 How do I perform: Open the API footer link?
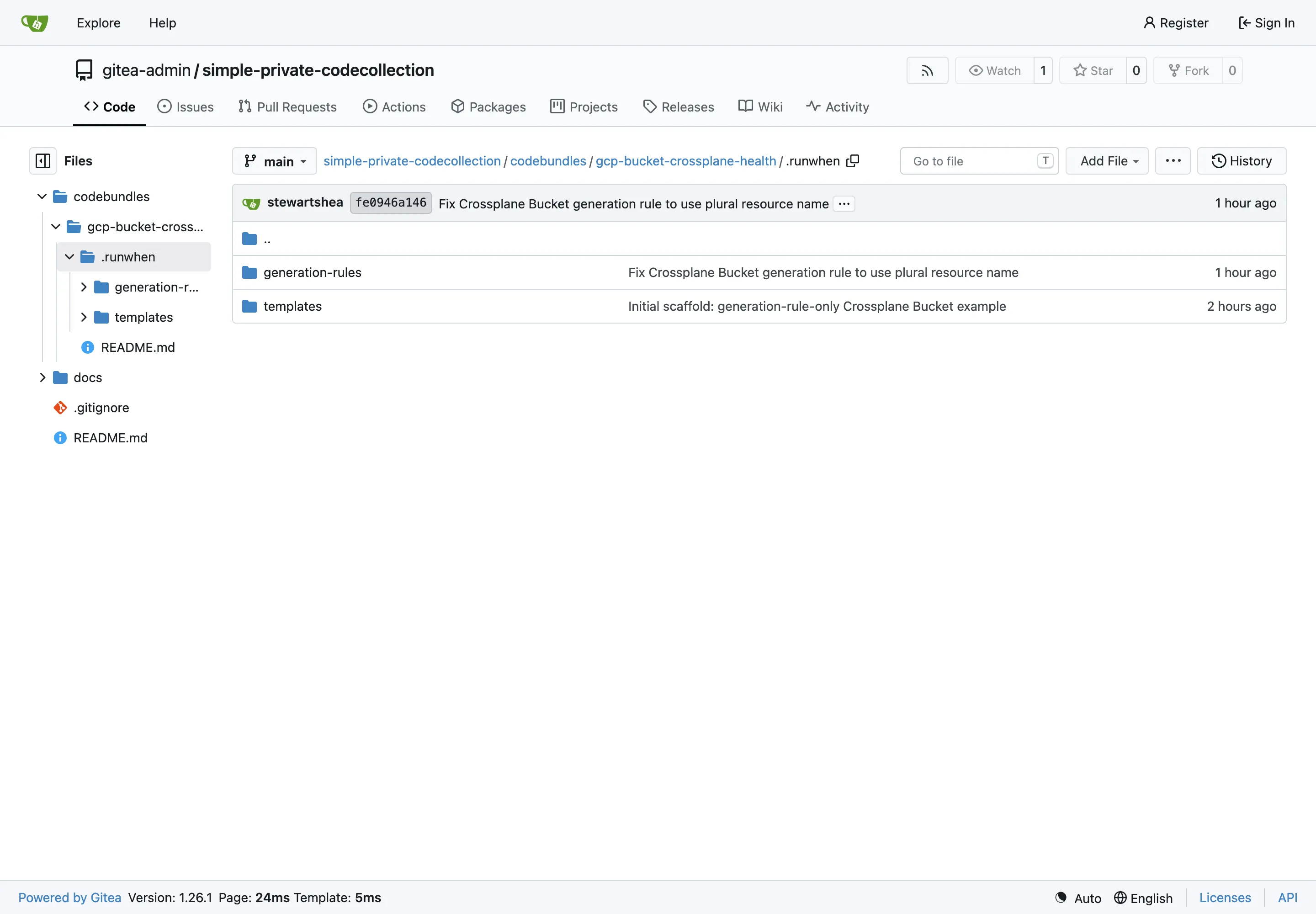tap(1287, 898)
